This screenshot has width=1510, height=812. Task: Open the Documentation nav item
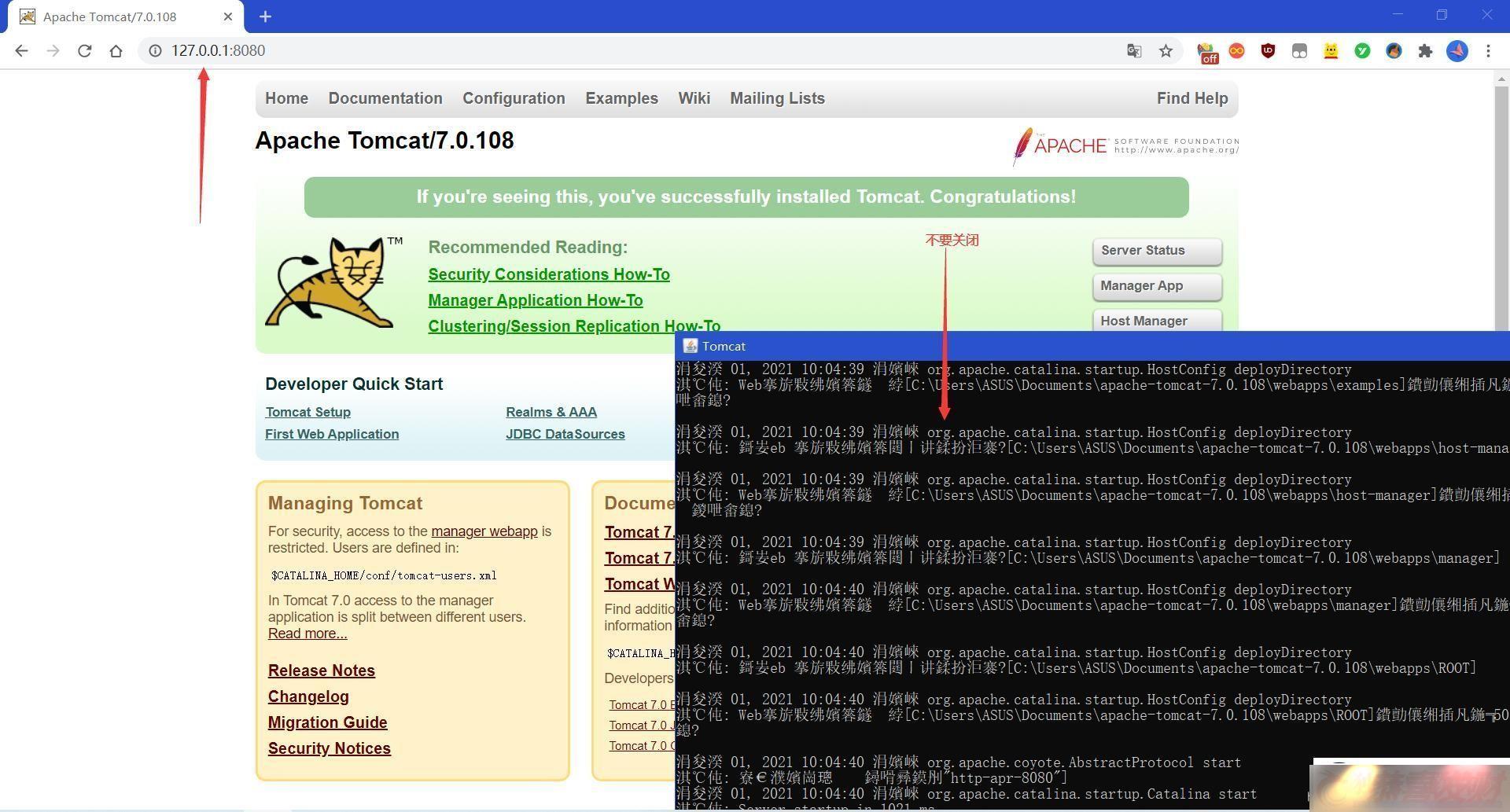pos(385,98)
